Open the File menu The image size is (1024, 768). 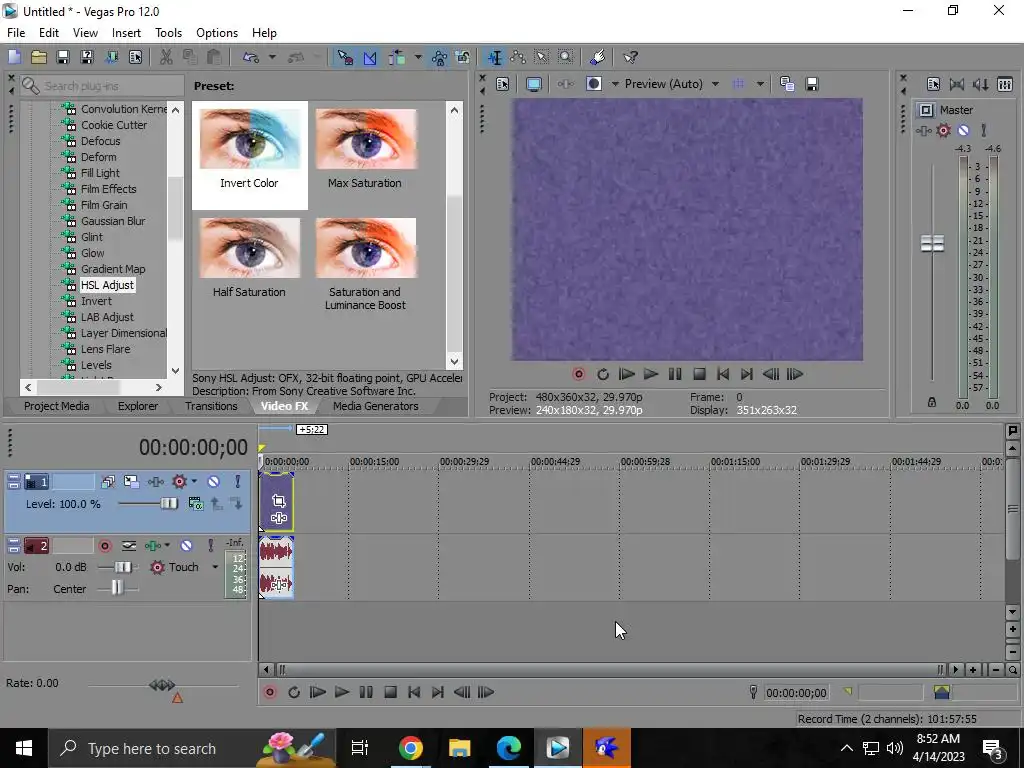click(16, 33)
